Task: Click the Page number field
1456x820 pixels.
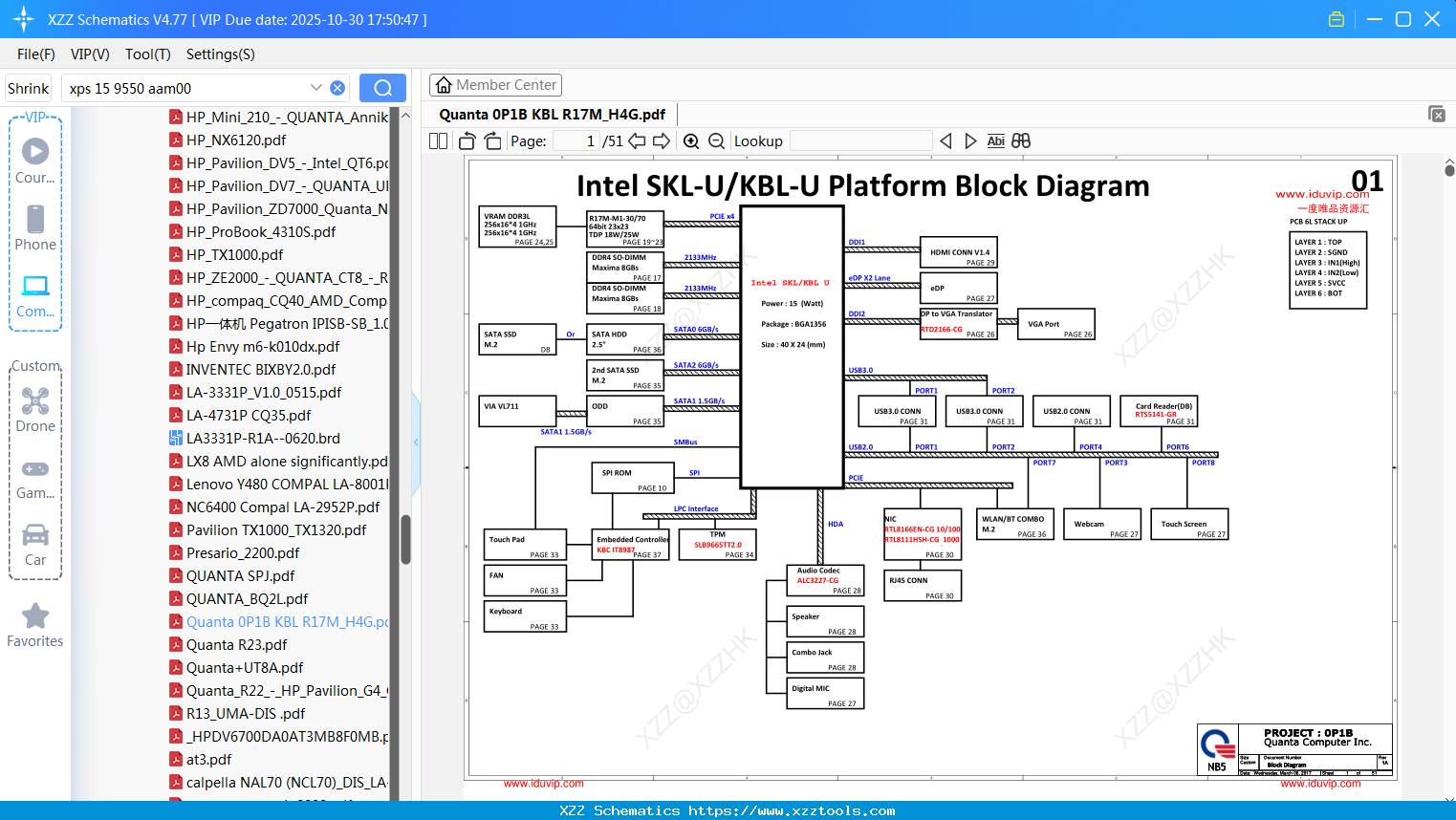Action: click(x=576, y=140)
